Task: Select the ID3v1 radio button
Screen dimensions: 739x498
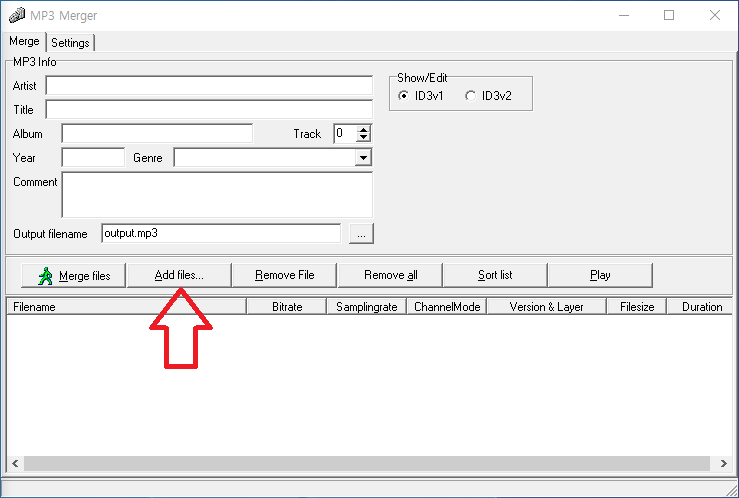Action: pos(403,96)
